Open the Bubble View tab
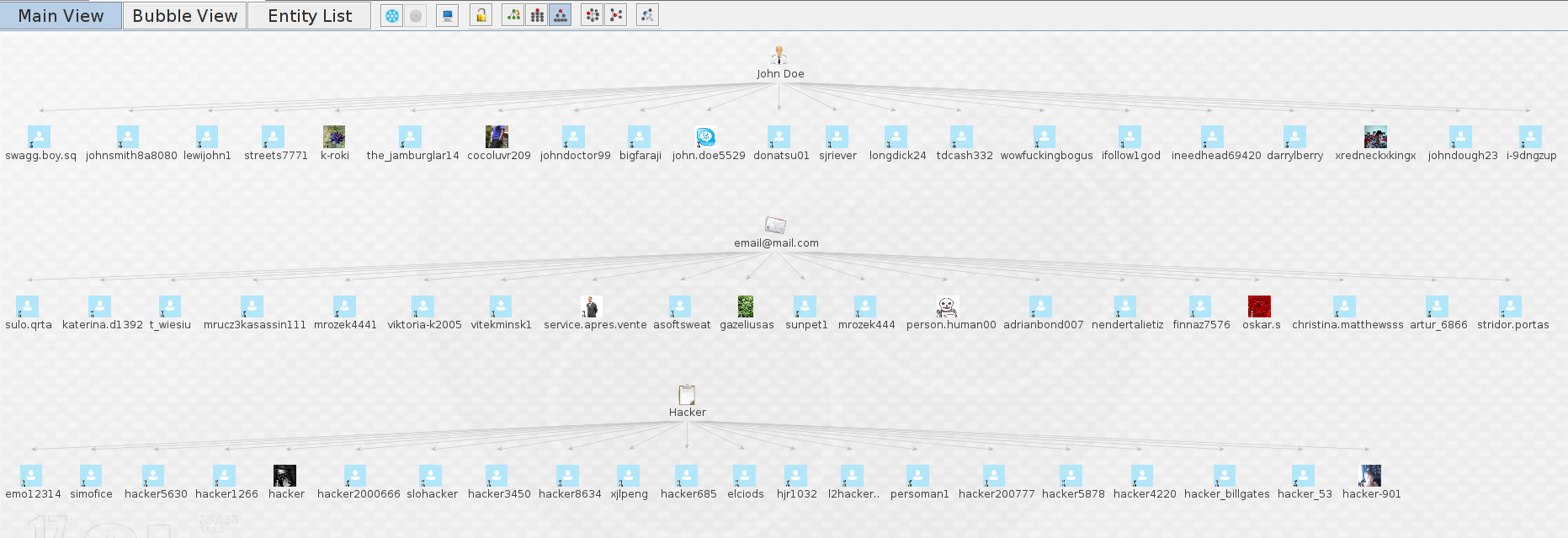Viewport: 1568px width, 538px height. (185, 16)
